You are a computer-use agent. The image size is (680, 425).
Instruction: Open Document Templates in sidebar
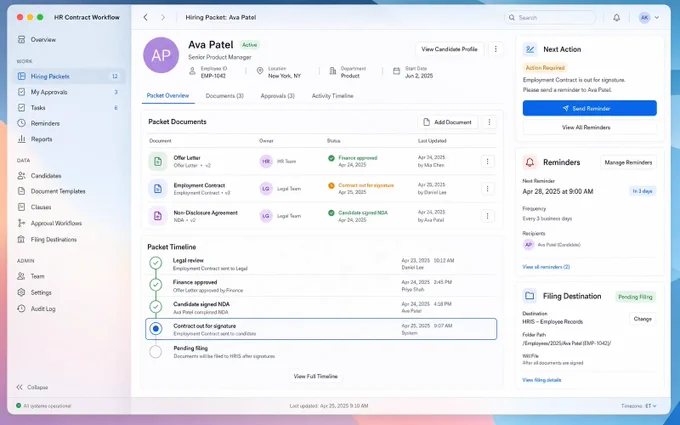pyautogui.click(x=58, y=191)
